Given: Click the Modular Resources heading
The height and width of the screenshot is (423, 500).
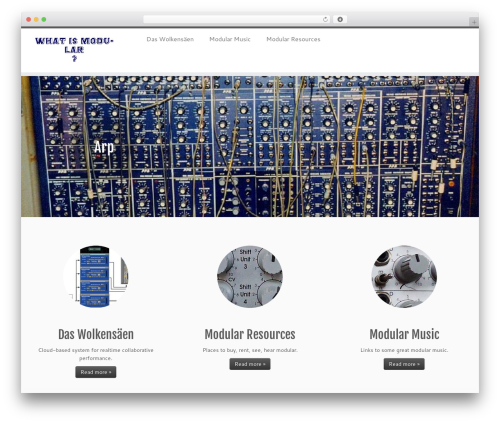Looking at the screenshot, I should click(x=250, y=334).
